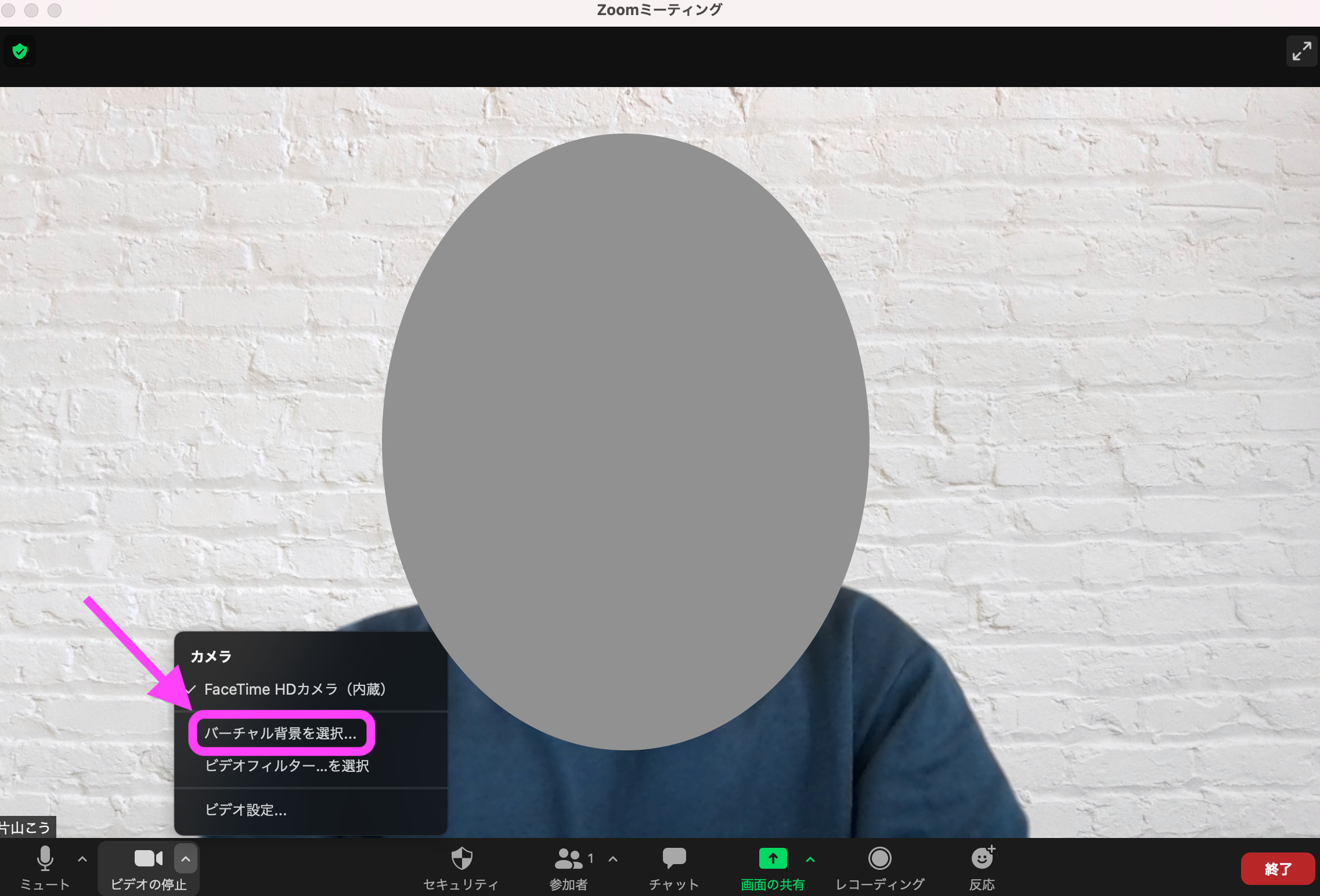Image resolution: width=1320 pixels, height=896 pixels.
Task: Open the participants panel
Action: [569, 868]
